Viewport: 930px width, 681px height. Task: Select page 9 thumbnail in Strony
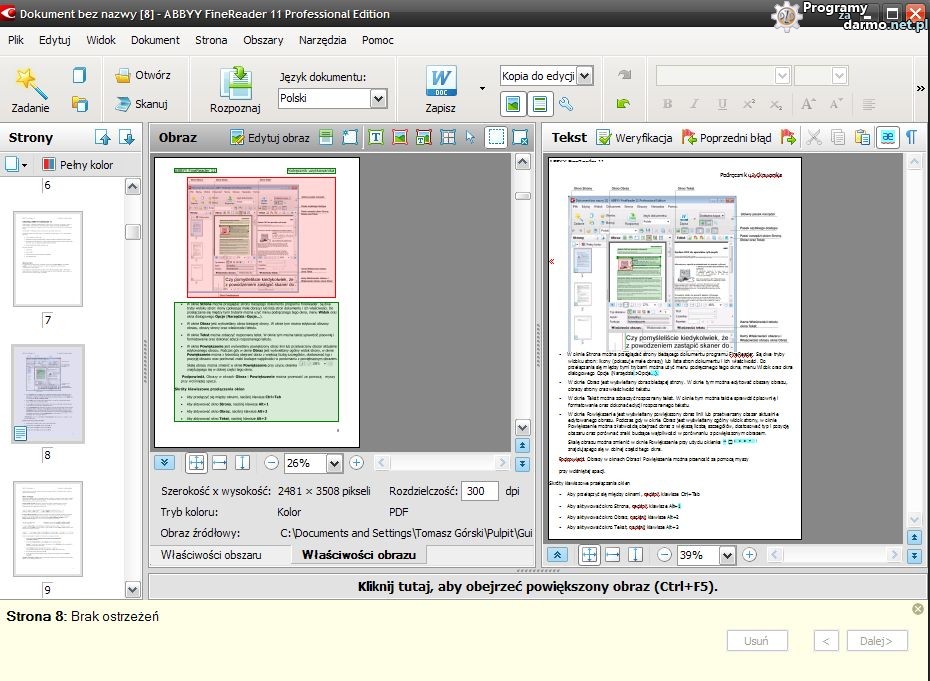coord(47,528)
